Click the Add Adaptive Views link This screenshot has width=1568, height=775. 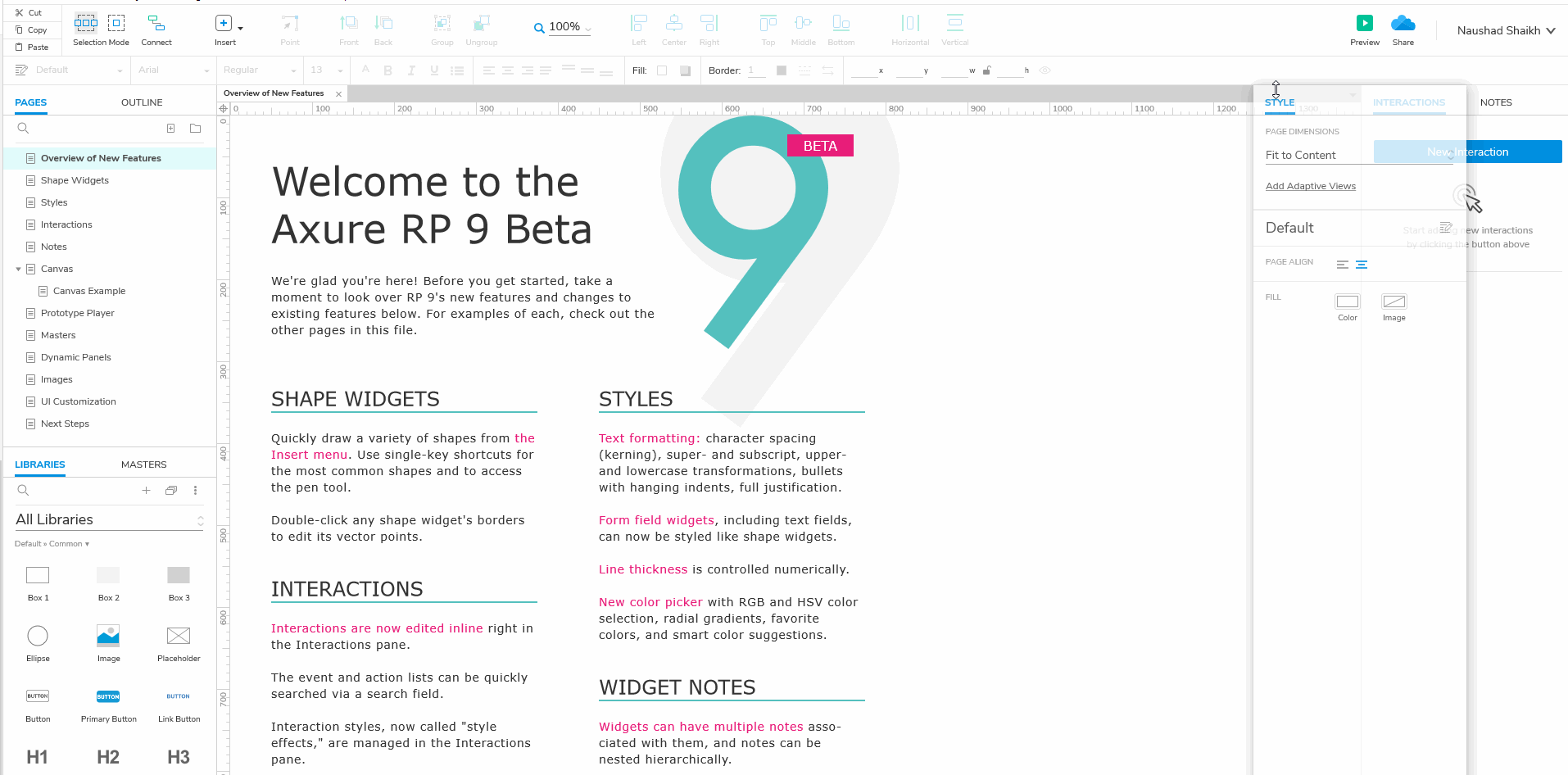pyautogui.click(x=1310, y=186)
